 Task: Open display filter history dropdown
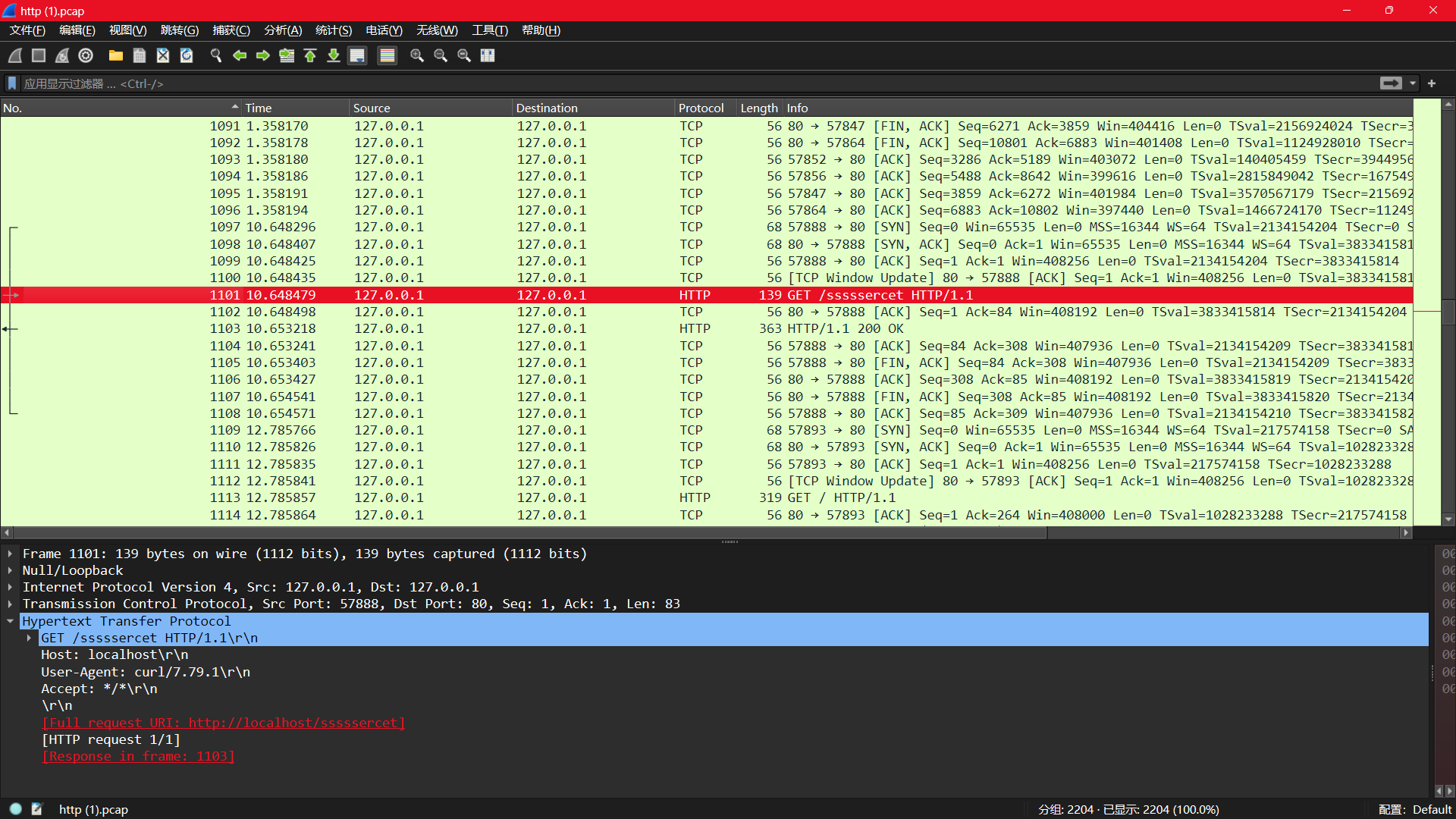1413,83
